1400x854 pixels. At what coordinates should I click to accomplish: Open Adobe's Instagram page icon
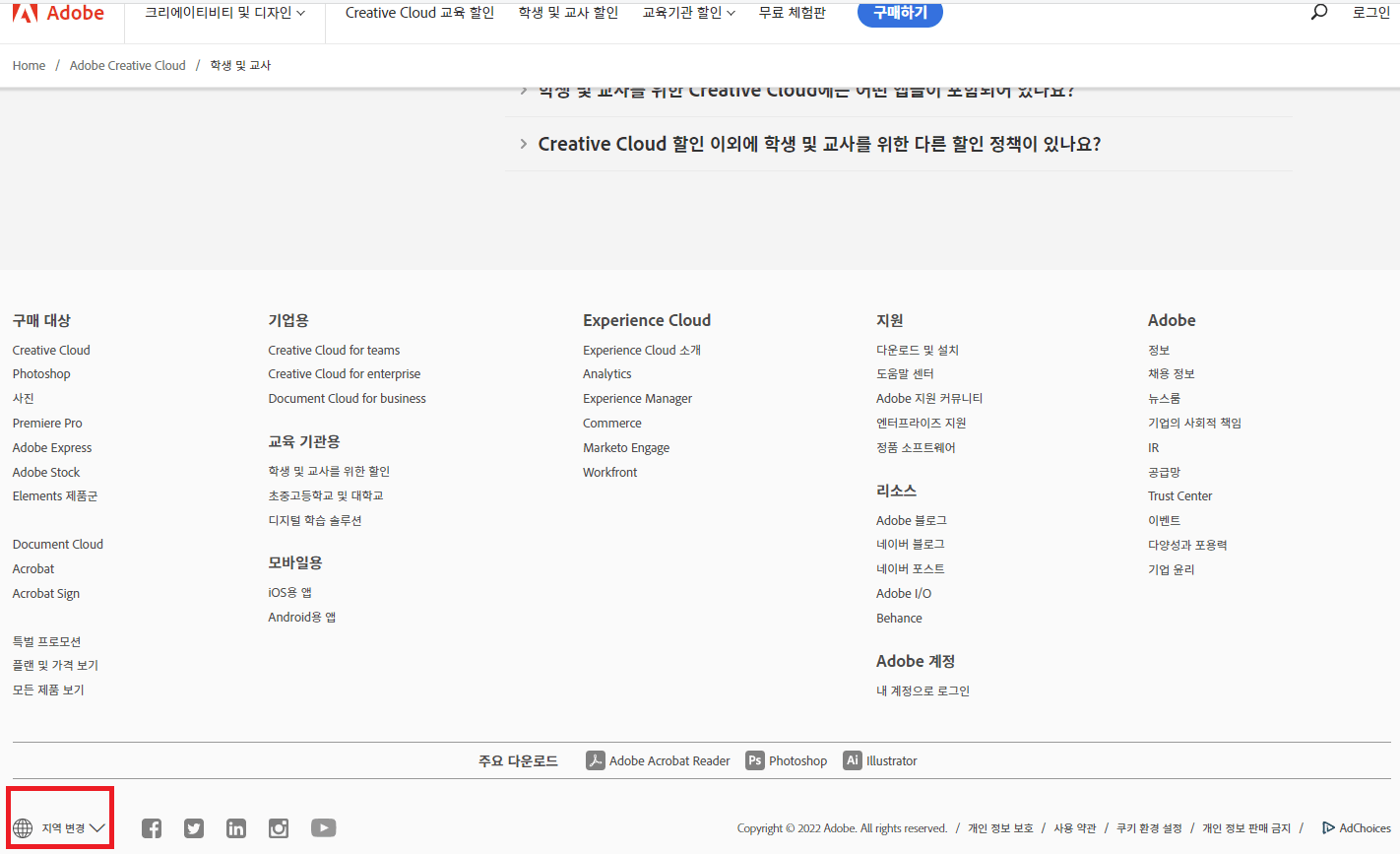(279, 828)
